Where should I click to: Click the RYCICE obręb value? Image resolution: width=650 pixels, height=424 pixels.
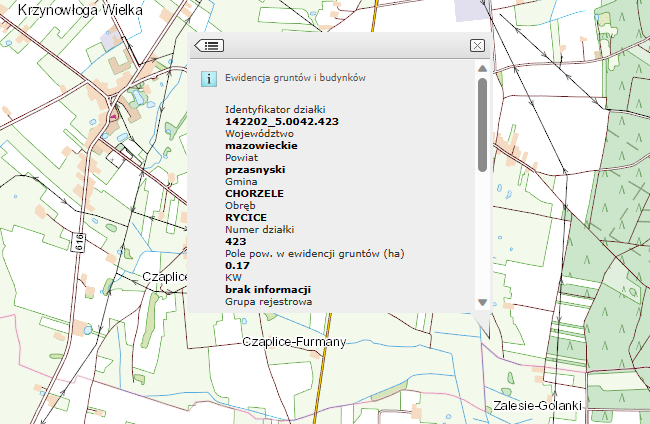[x=248, y=217]
